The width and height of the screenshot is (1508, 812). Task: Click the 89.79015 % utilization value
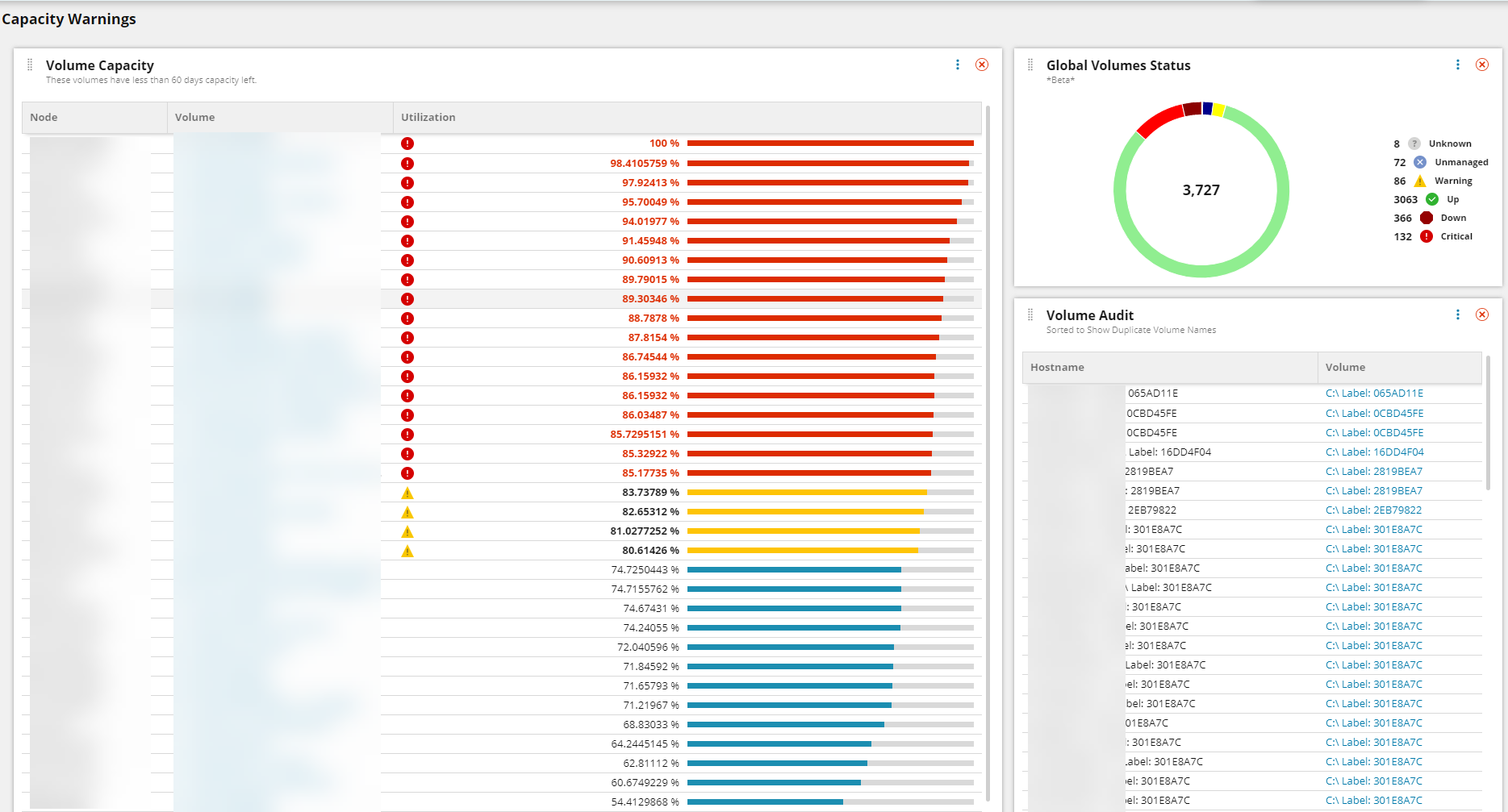pyautogui.click(x=650, y=280)
